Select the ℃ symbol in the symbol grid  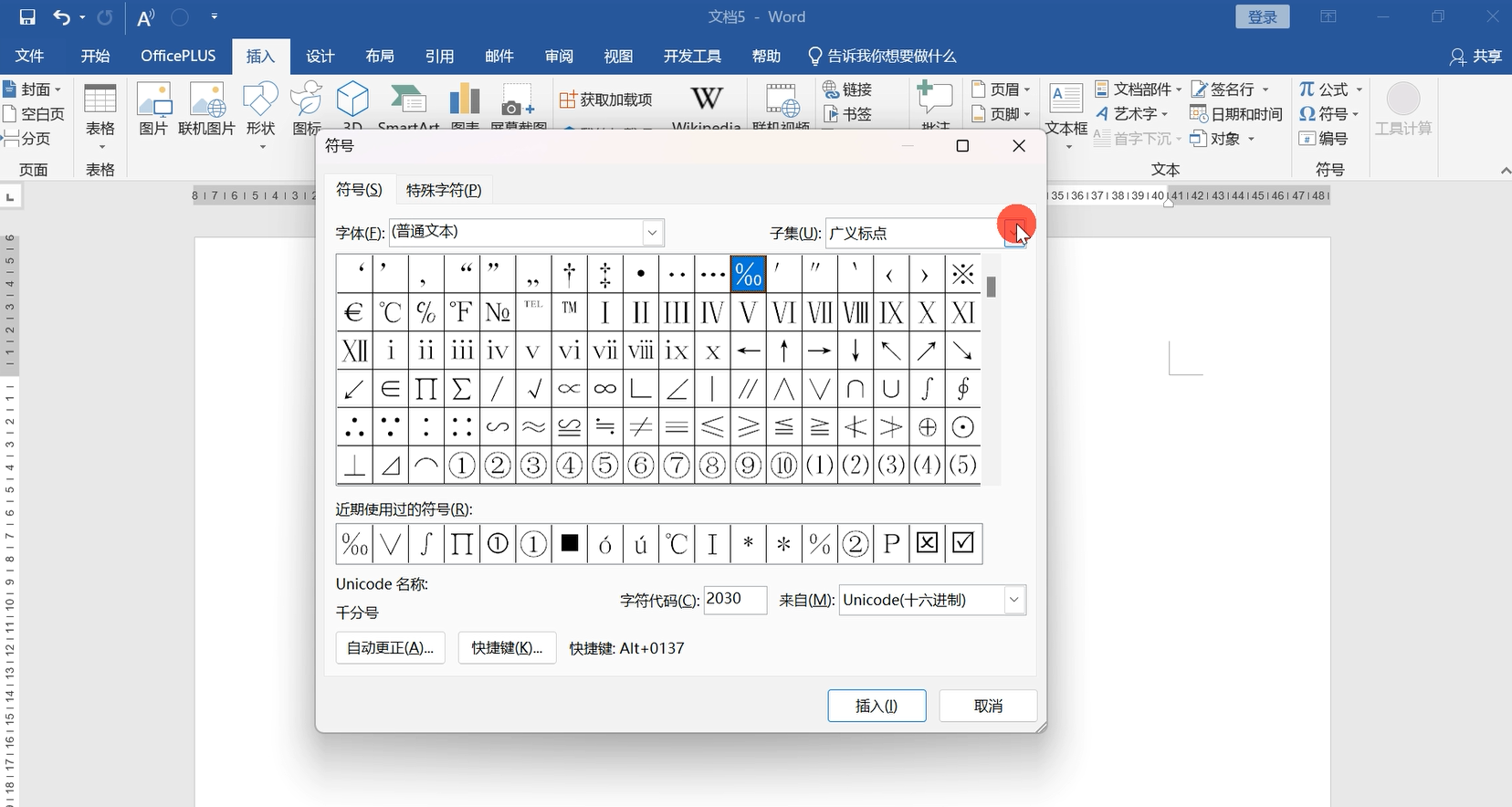(390, 313)
